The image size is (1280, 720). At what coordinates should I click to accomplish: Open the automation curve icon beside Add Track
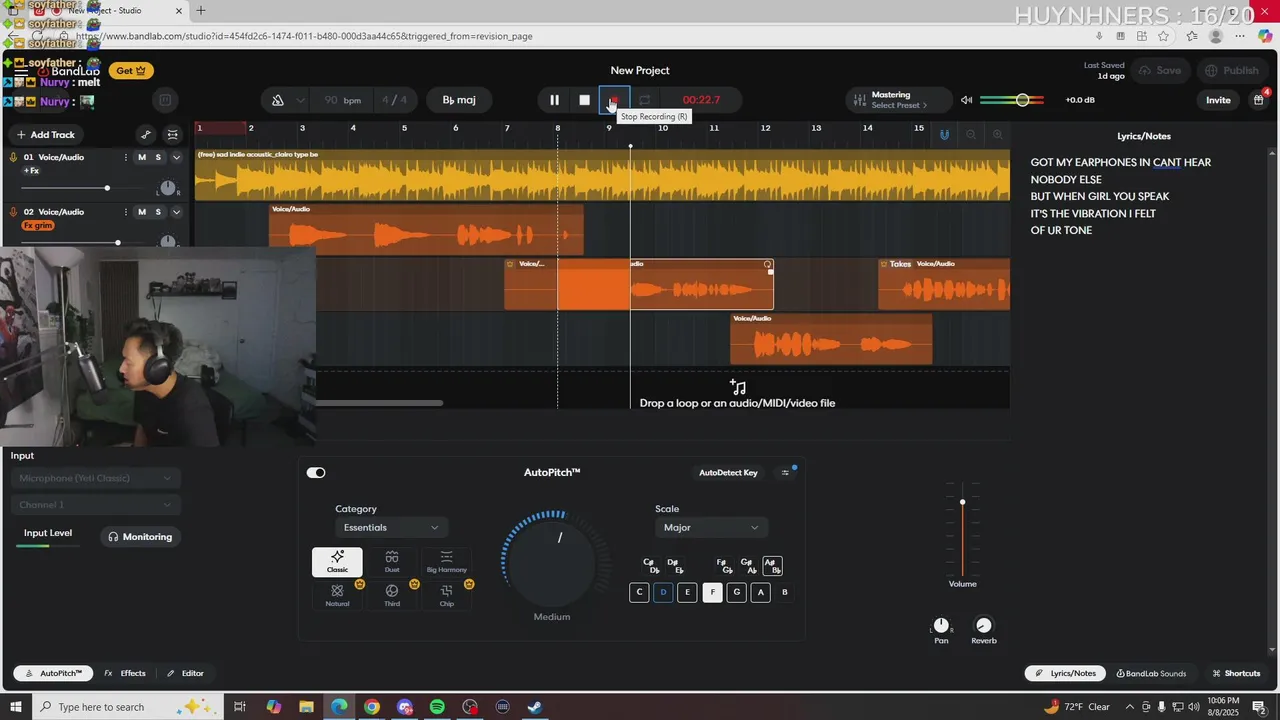[146, 135]
